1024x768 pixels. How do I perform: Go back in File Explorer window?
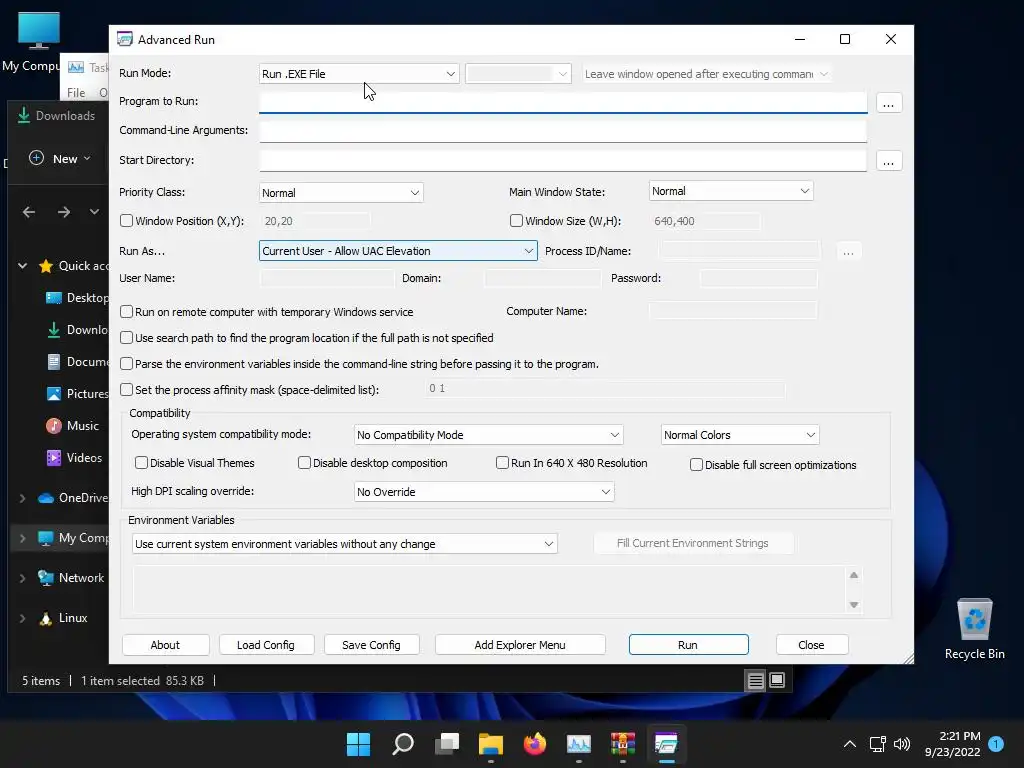(29, 212)
